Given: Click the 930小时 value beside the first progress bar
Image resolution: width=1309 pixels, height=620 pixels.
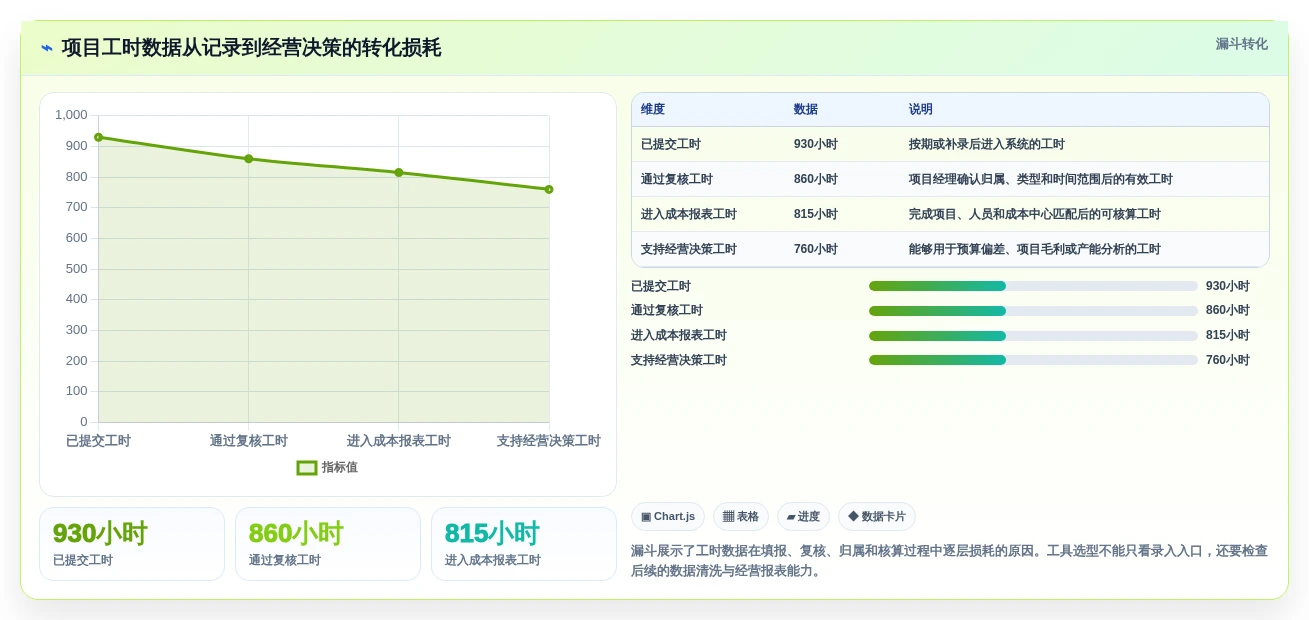Looking at the screenshot, I should (1228, 286).
